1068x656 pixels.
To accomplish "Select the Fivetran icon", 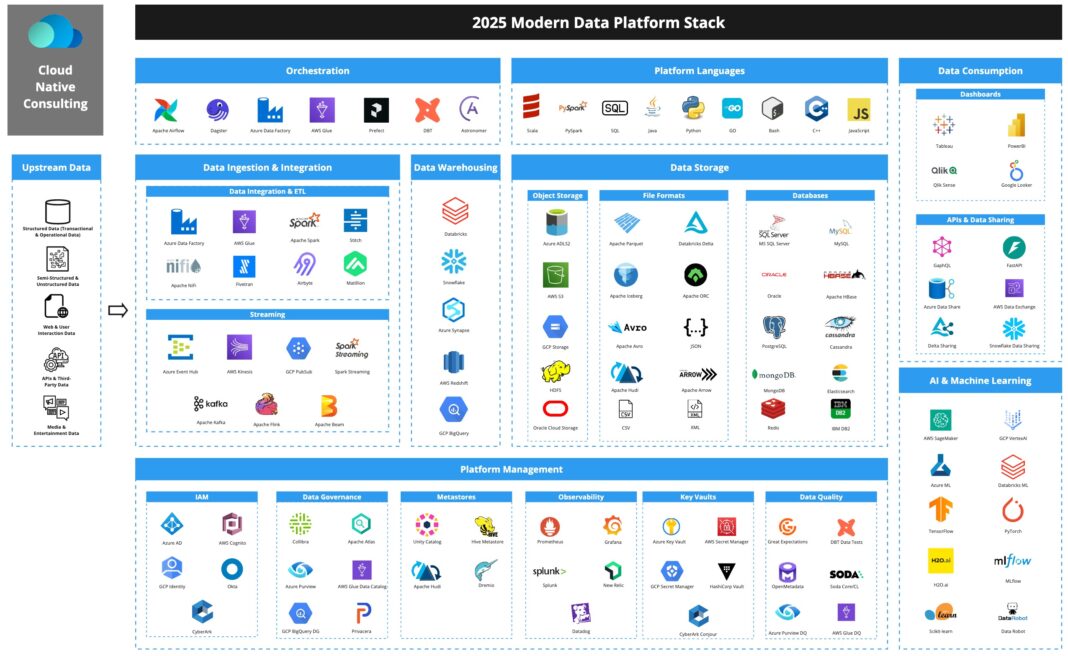I will pos(244,266).
